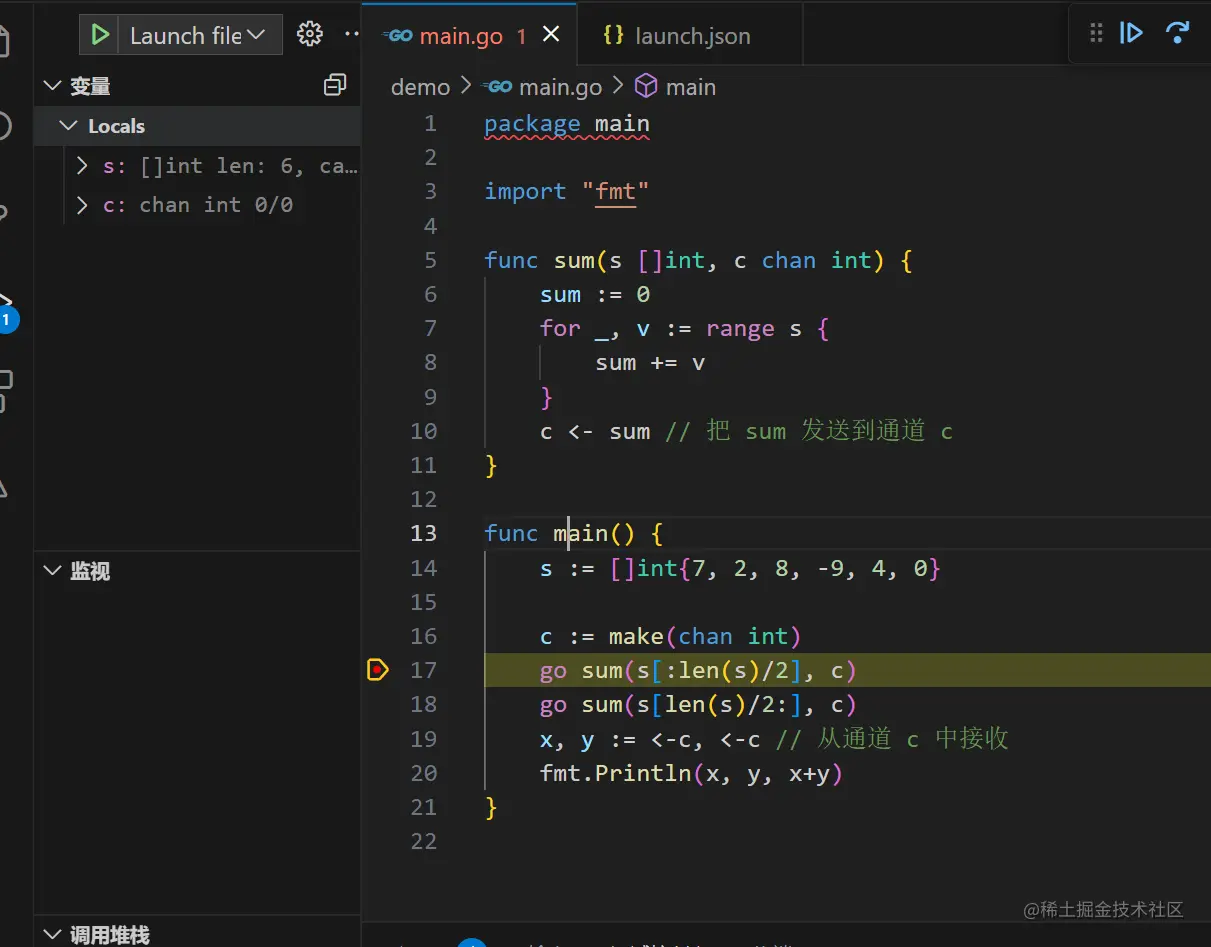Select demo in the breadcrumb
Screen dimensions: 1211x947
420,87
